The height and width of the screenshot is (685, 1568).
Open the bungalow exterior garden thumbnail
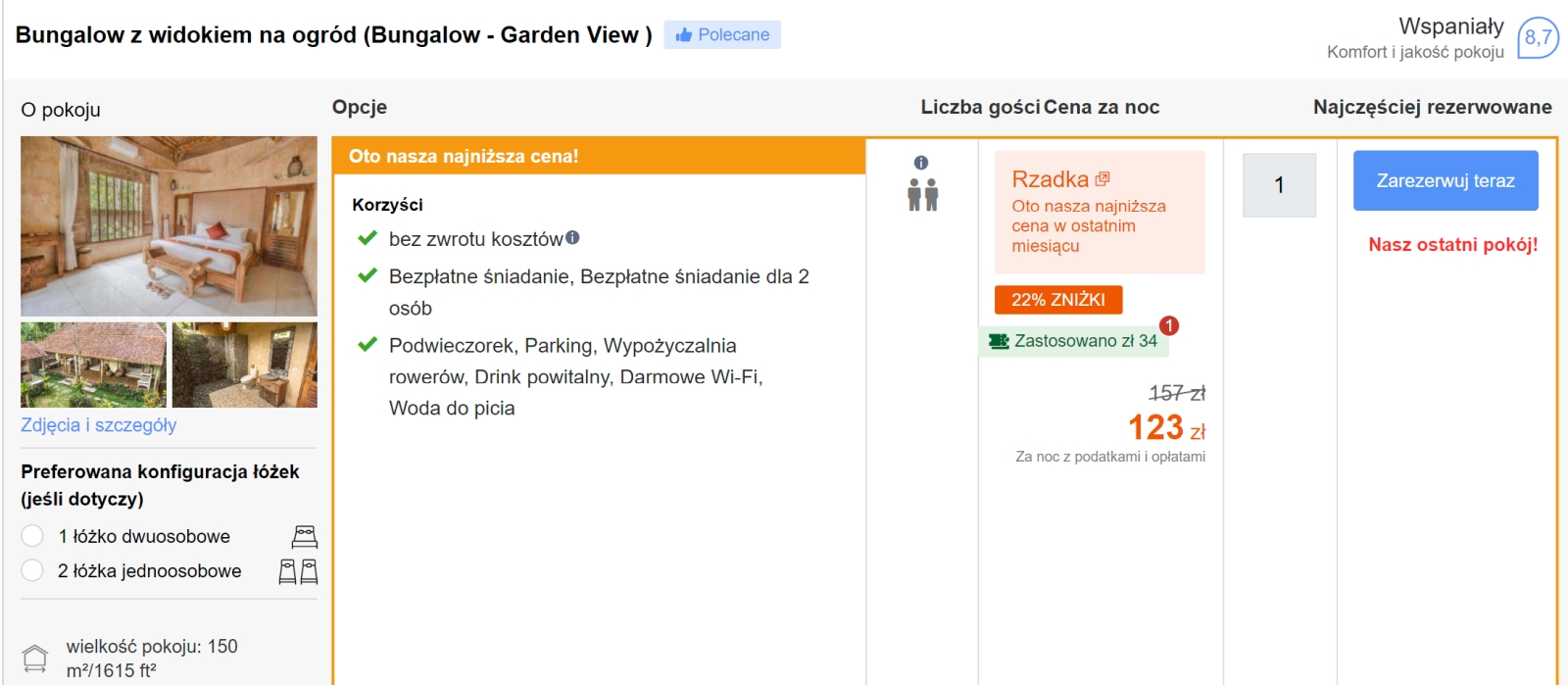[93, 365]
